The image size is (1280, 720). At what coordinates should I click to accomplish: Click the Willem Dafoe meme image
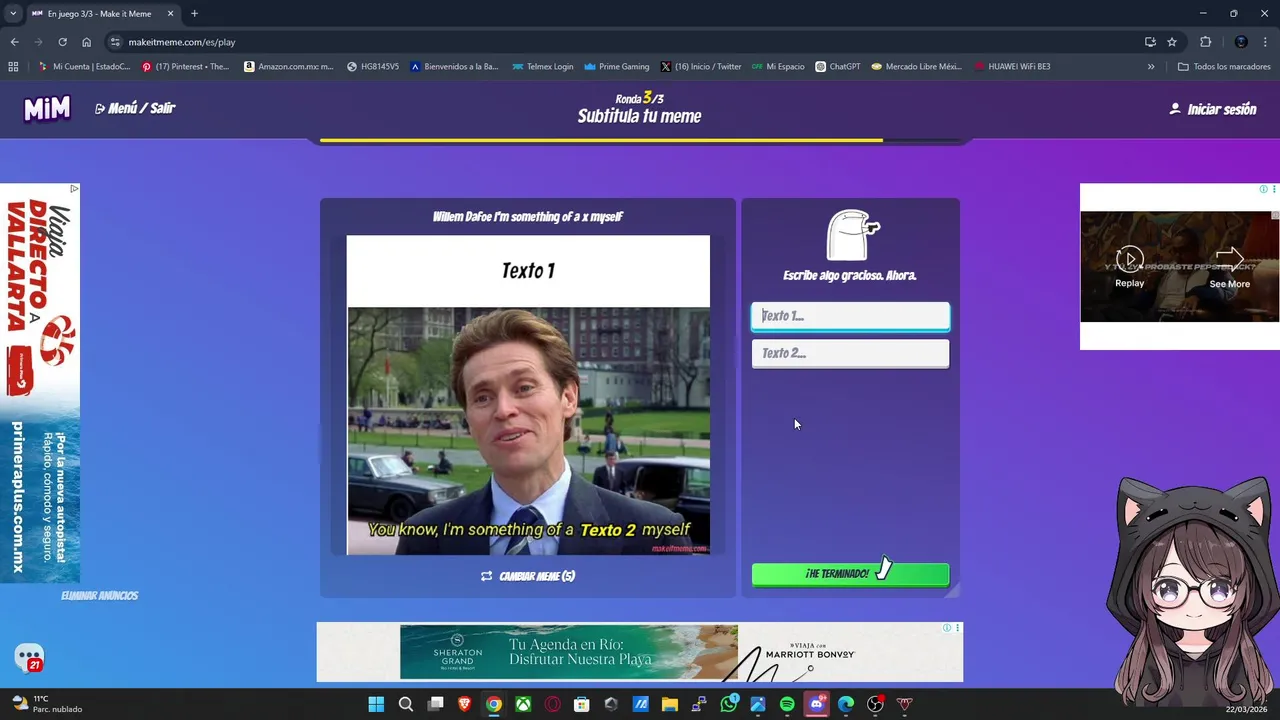click(528, 395)
